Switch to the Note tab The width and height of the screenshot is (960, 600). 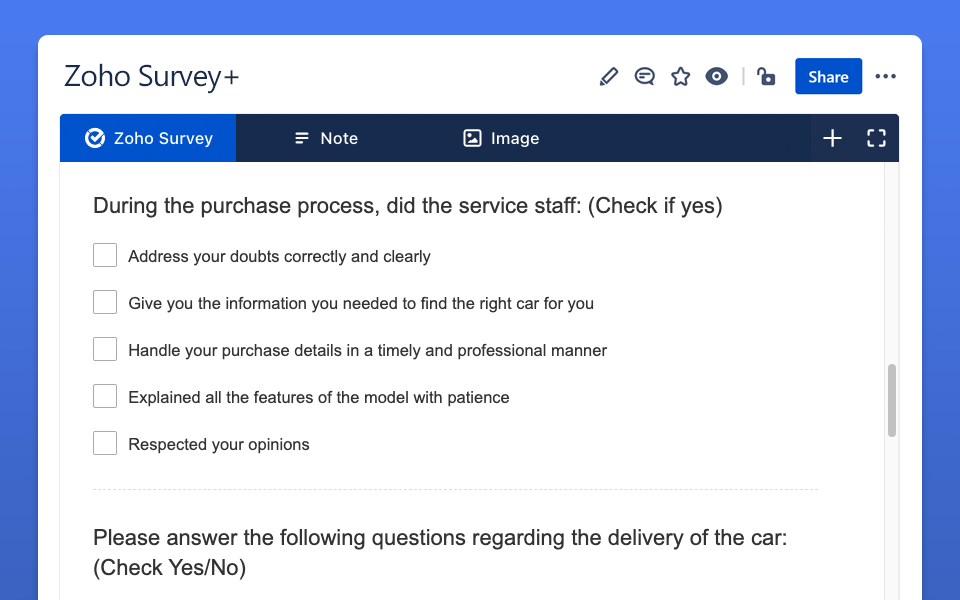click(326, 138)
